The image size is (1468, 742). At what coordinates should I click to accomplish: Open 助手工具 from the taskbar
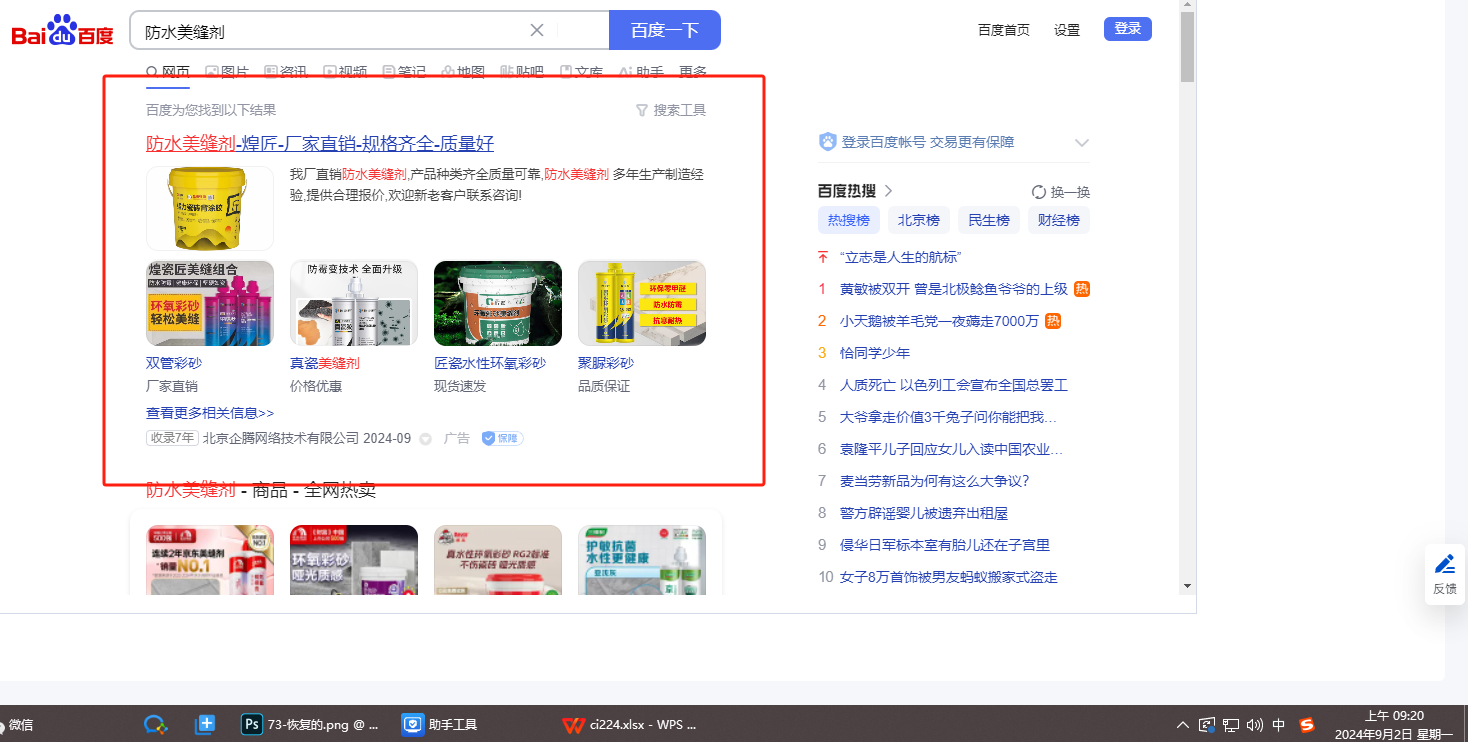pos(441,725)
